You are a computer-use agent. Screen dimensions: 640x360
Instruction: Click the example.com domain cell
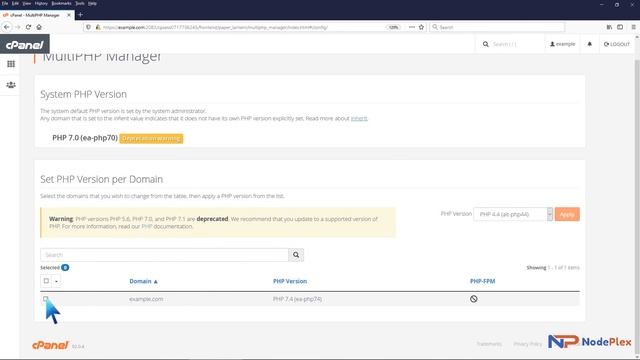[146, 299]
